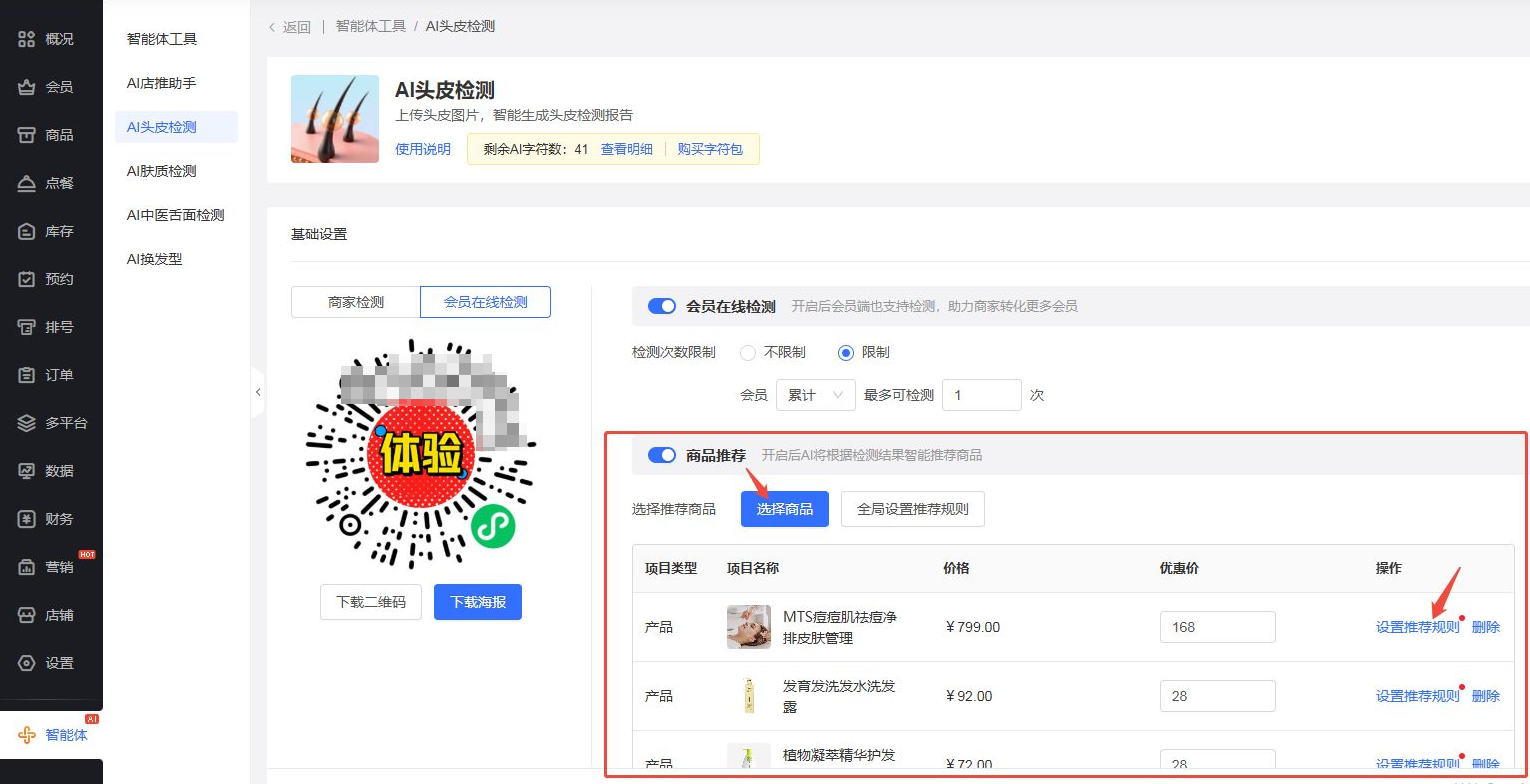Image resolution: width=1530 pixels, height=784 pixels.
Task: Toggle off 会员在线检测 switch
Action: pyautogui.click(x=661, y=306)
